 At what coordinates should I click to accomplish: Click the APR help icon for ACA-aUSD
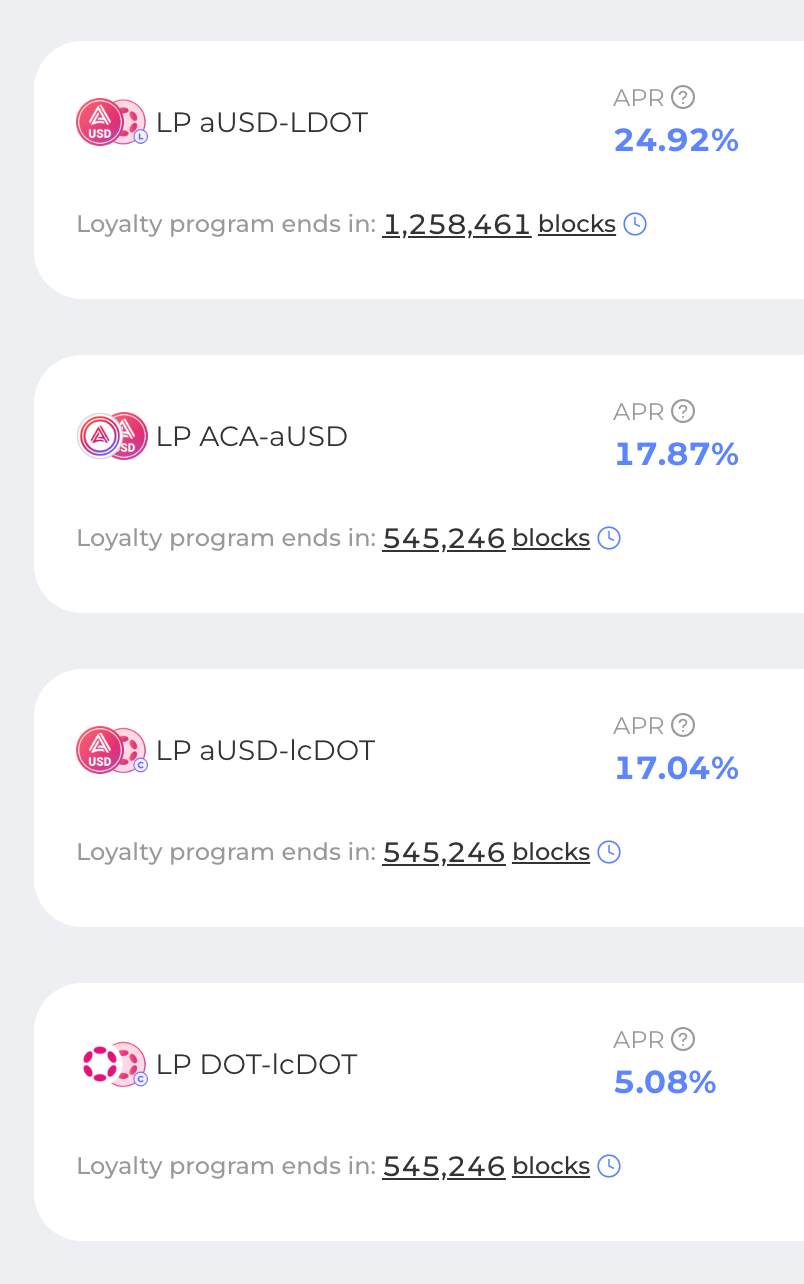[683, 411]
